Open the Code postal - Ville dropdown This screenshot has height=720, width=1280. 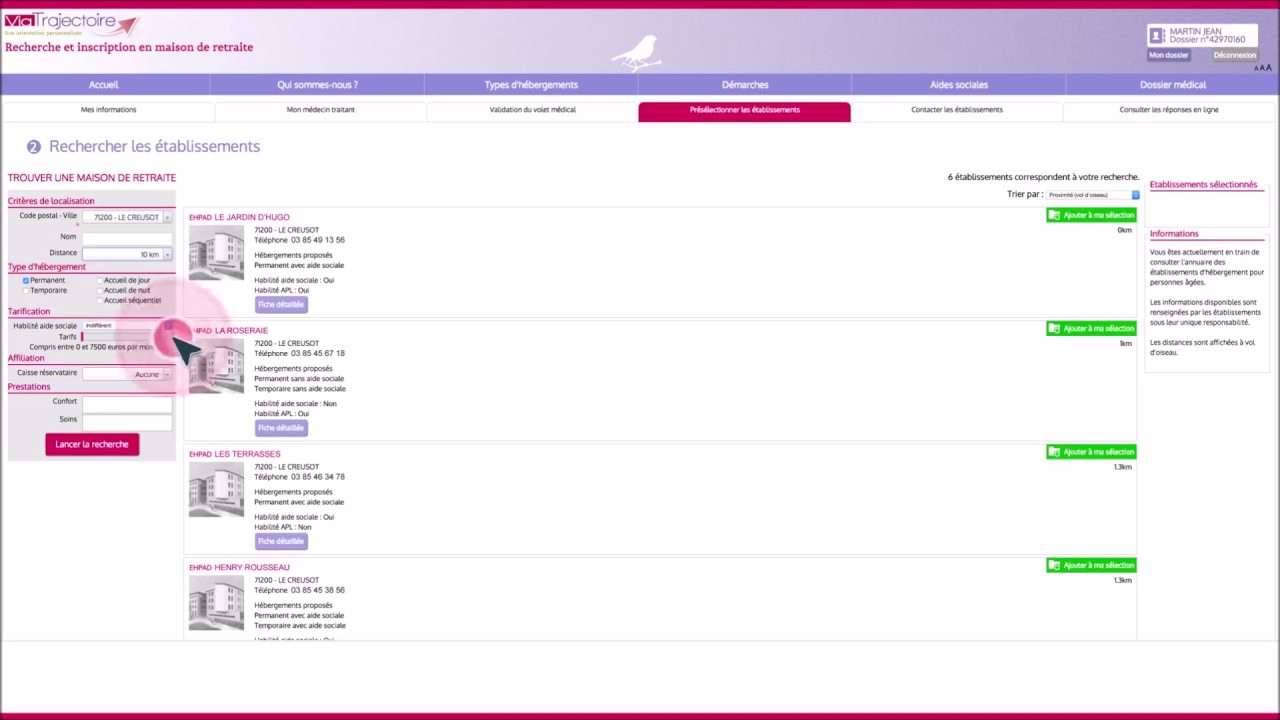(x=127, y=217)
